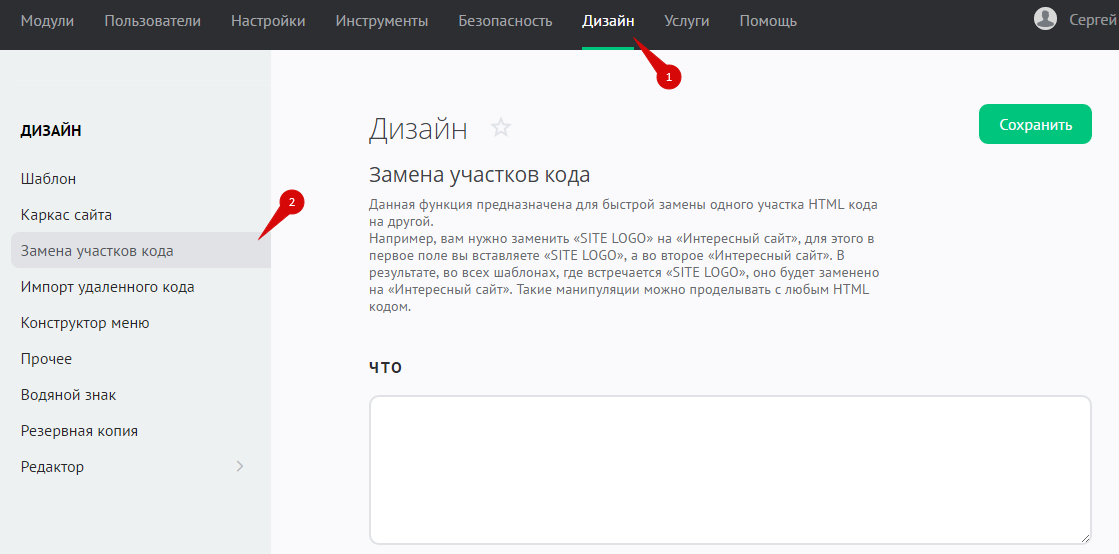Go to the Настройки menu
Screen dimensions: 1119x554
[x=268, y=21]
